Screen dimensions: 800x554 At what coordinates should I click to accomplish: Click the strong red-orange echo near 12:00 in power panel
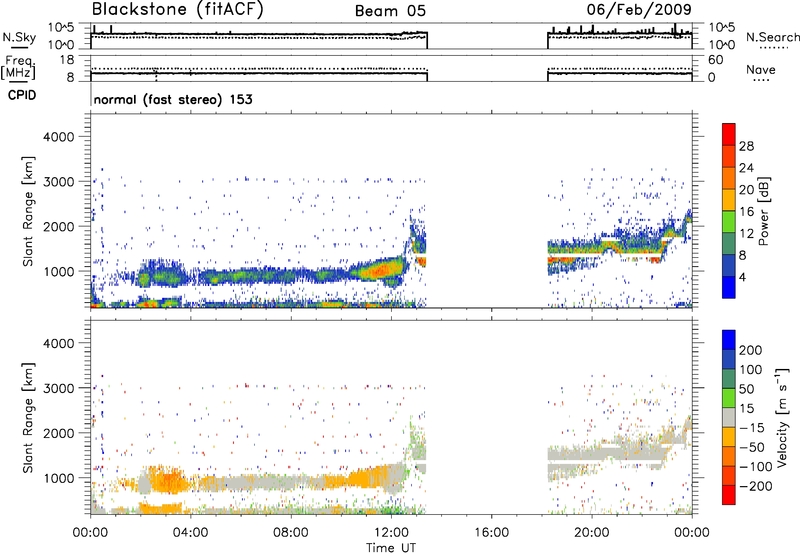tap(380, 270)
